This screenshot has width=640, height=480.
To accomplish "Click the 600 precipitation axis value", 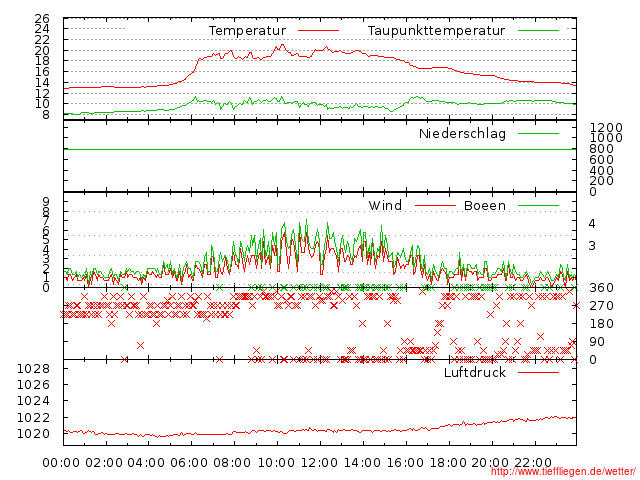I will click(x=602, y=160).
